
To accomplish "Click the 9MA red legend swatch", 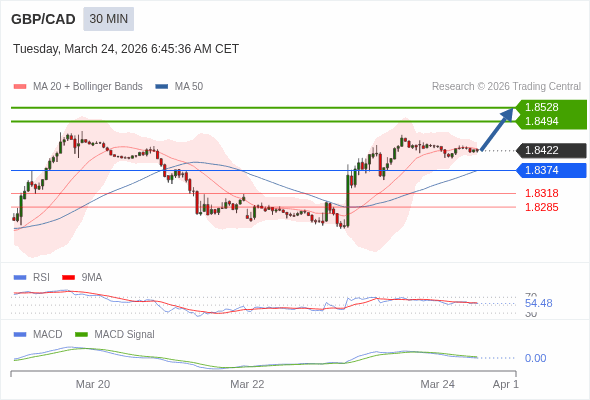I will tap(68, 278).
